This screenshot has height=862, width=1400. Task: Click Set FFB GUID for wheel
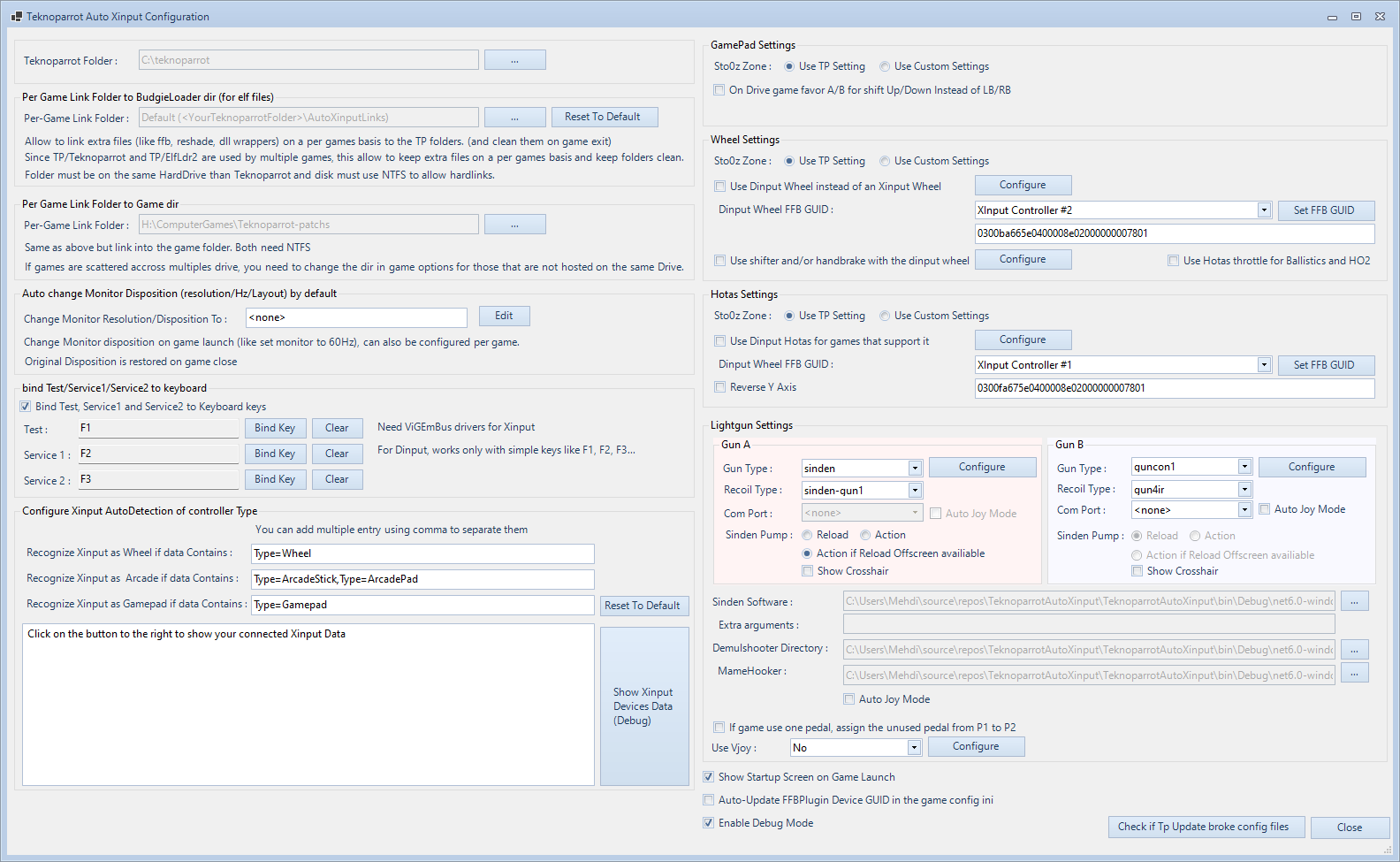pos(1325,210)
